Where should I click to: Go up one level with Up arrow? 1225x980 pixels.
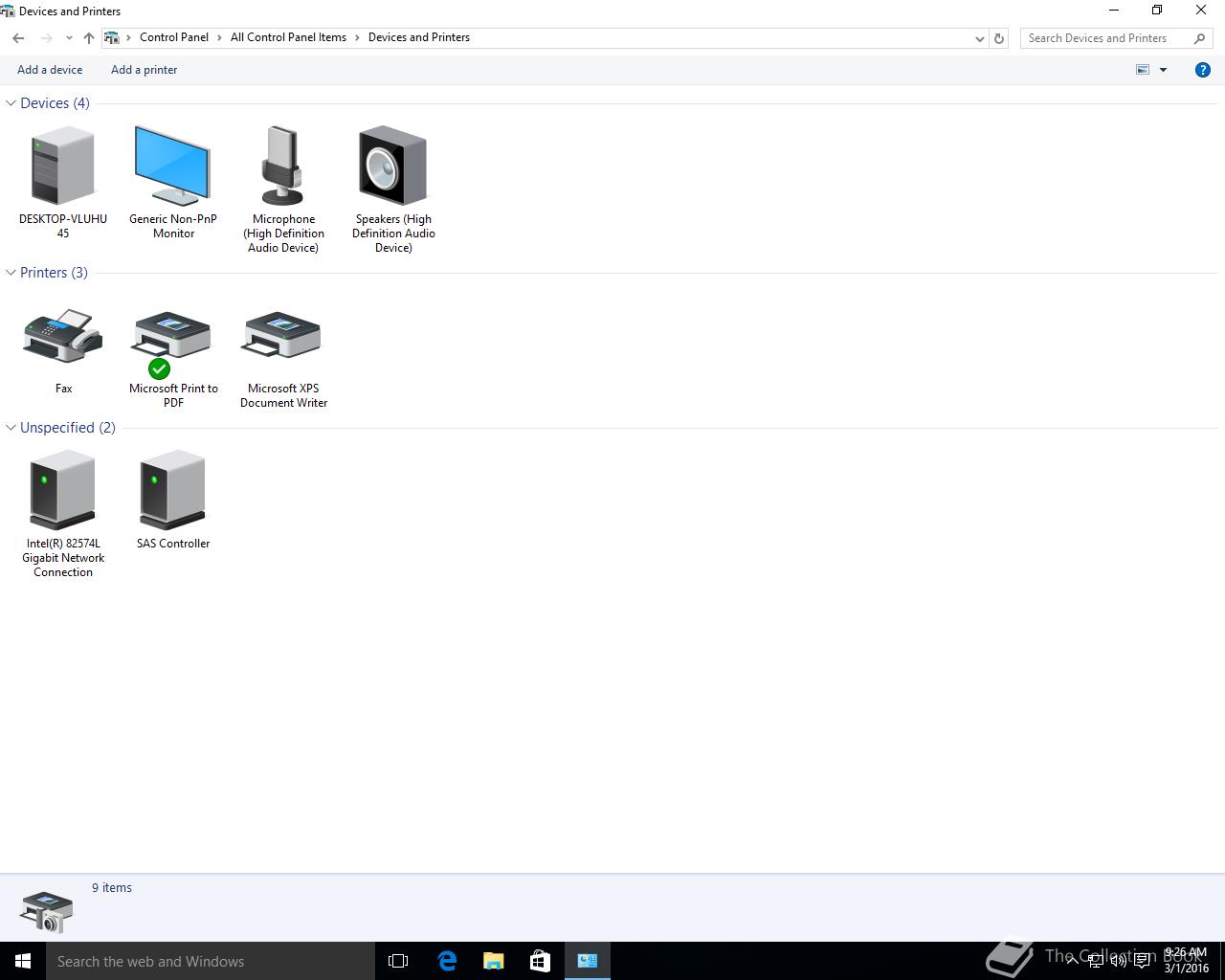point(89,38)
